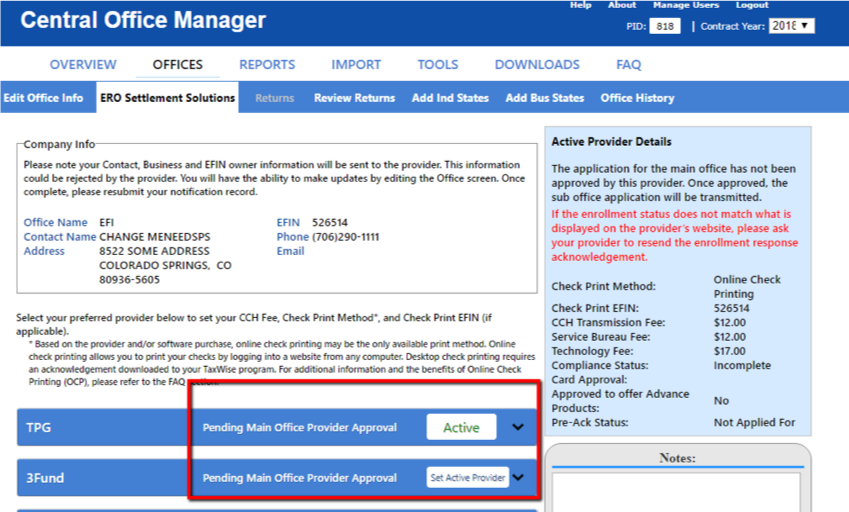
Task: Click the Active button for TPG
Action: click(x=461, y=427)
